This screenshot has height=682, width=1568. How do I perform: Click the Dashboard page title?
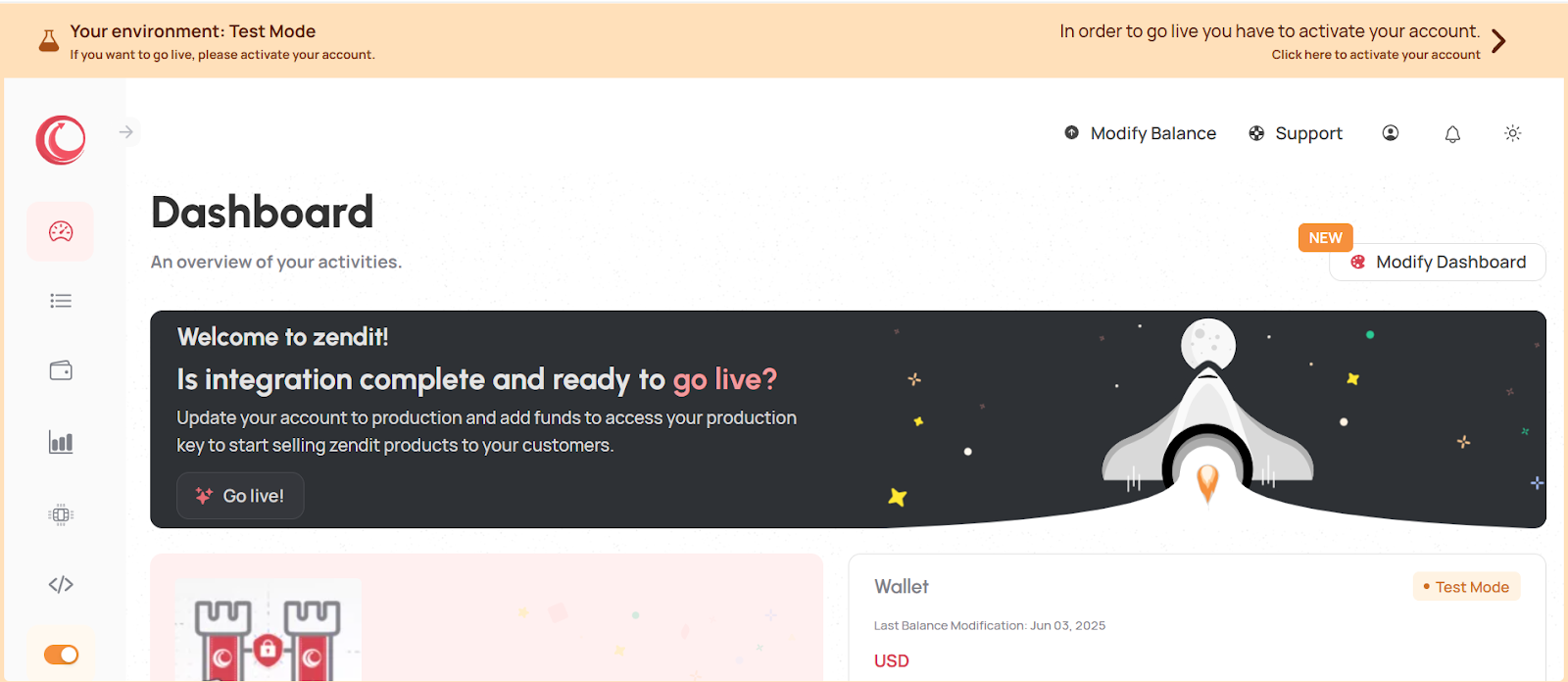click(263, 213)
